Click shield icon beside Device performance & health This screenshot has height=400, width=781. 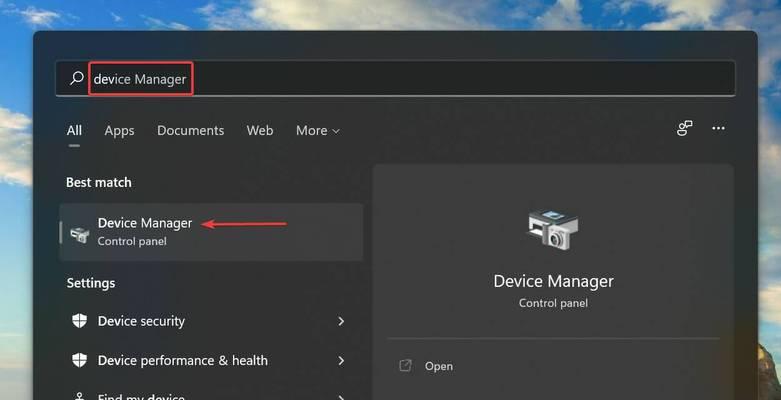(79, 360)
